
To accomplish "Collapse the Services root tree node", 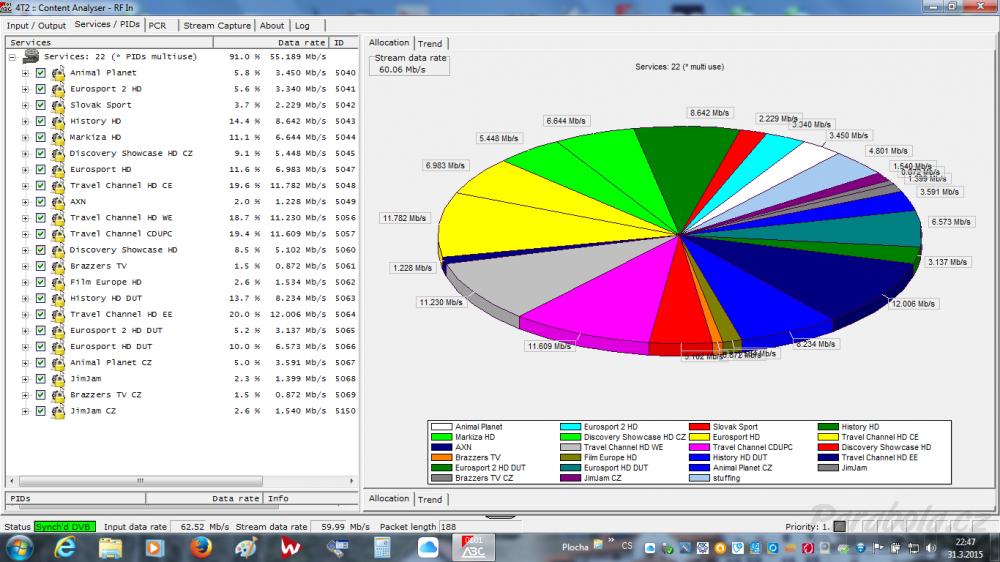I will click(12, 57).
